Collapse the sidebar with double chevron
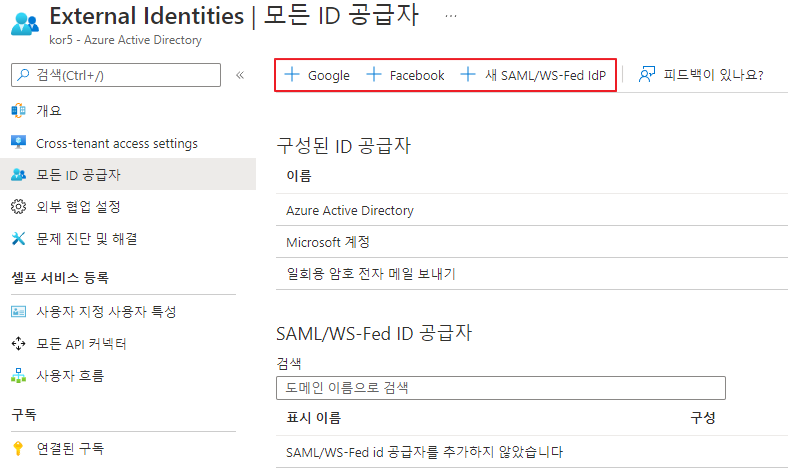Viewport: 788px width, 474px height. click(240, 75)
